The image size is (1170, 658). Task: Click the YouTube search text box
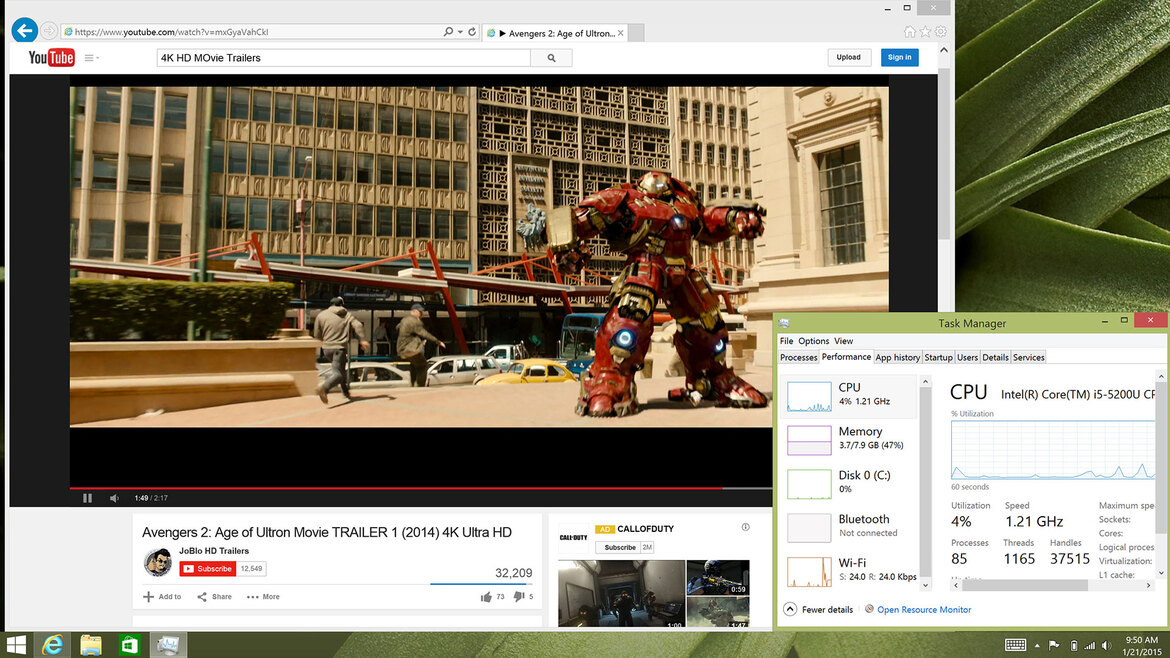click(x=343, y=57)
